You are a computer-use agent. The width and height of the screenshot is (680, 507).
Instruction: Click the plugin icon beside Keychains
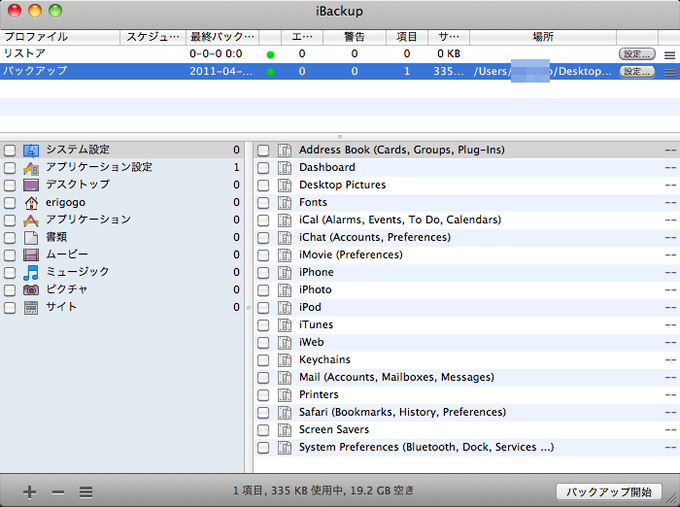click(284, 360)
